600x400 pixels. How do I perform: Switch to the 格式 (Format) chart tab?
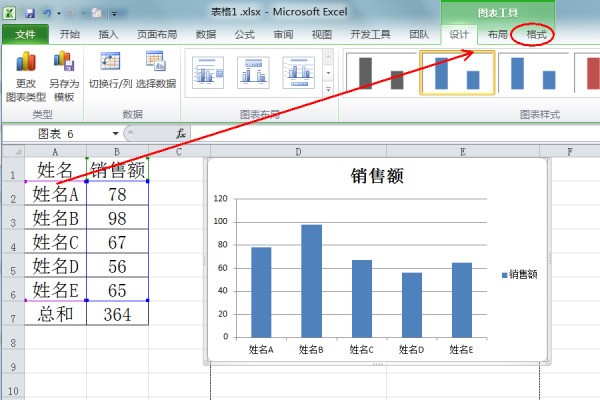[x=536, y=35]
